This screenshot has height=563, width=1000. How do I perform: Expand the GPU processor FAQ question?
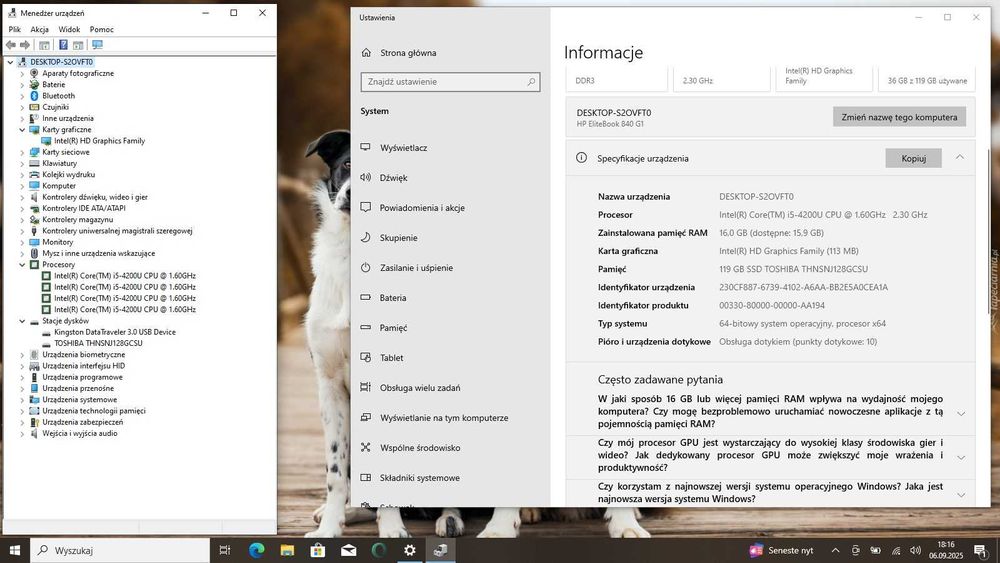pos(961,457)
